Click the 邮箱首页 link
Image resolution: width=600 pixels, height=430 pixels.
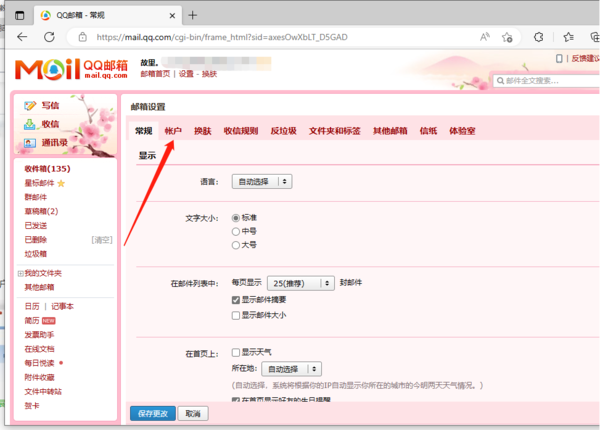[155, 74]
